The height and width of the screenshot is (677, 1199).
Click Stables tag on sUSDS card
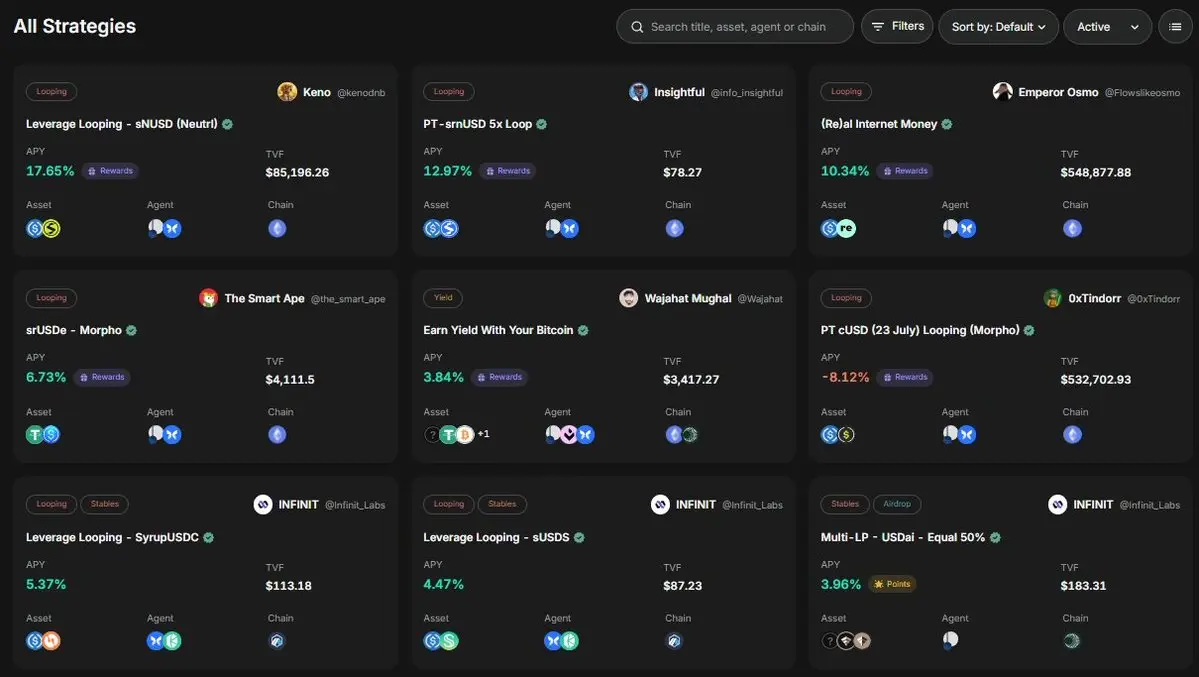coord(502,504)
